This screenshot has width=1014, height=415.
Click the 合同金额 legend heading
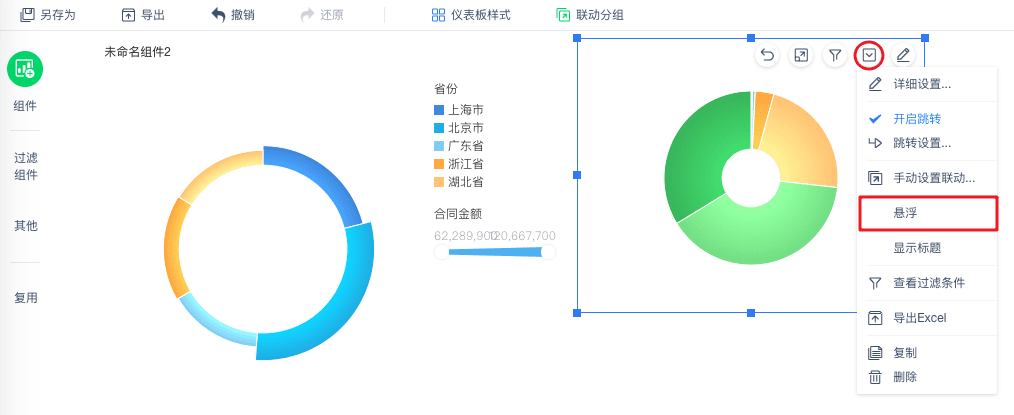(458, 213)
